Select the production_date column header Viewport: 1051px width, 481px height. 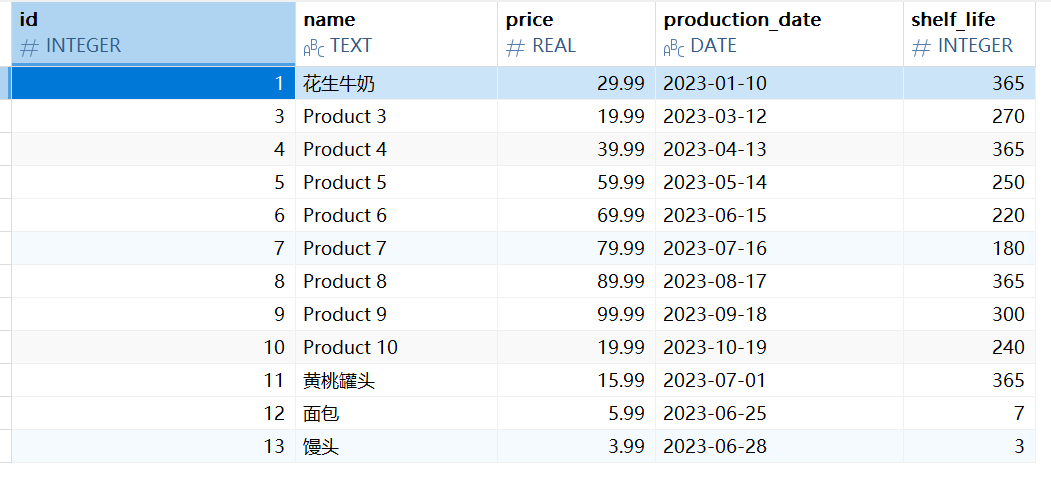click(x=780, y=33)
